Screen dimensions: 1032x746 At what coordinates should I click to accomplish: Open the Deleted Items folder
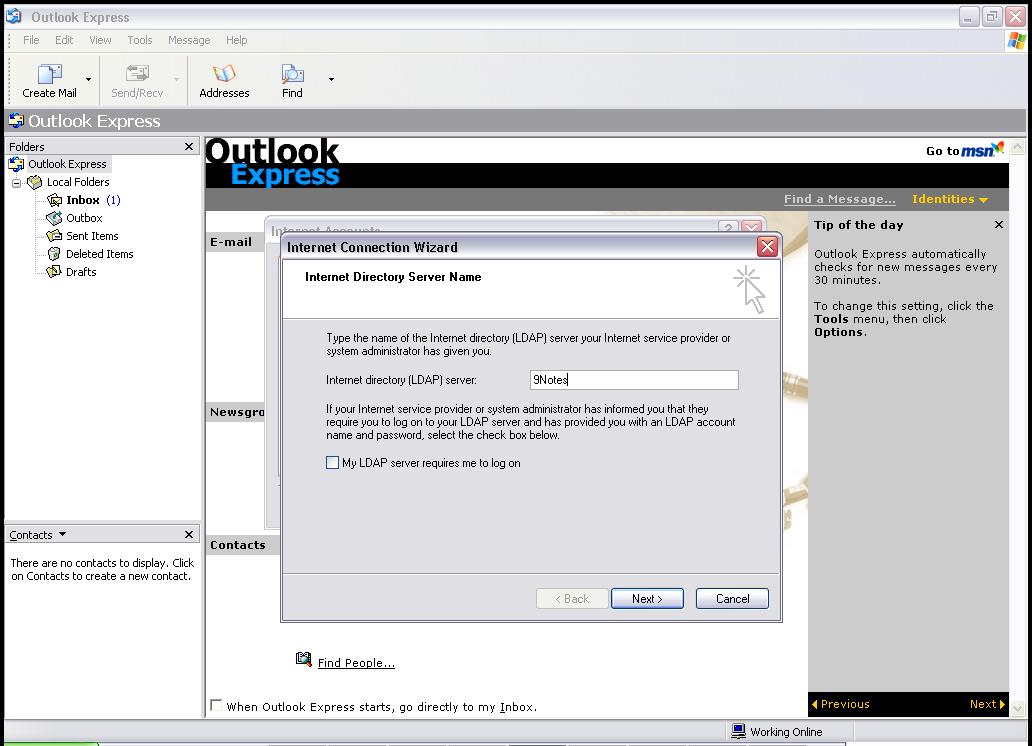click(99, 253)
